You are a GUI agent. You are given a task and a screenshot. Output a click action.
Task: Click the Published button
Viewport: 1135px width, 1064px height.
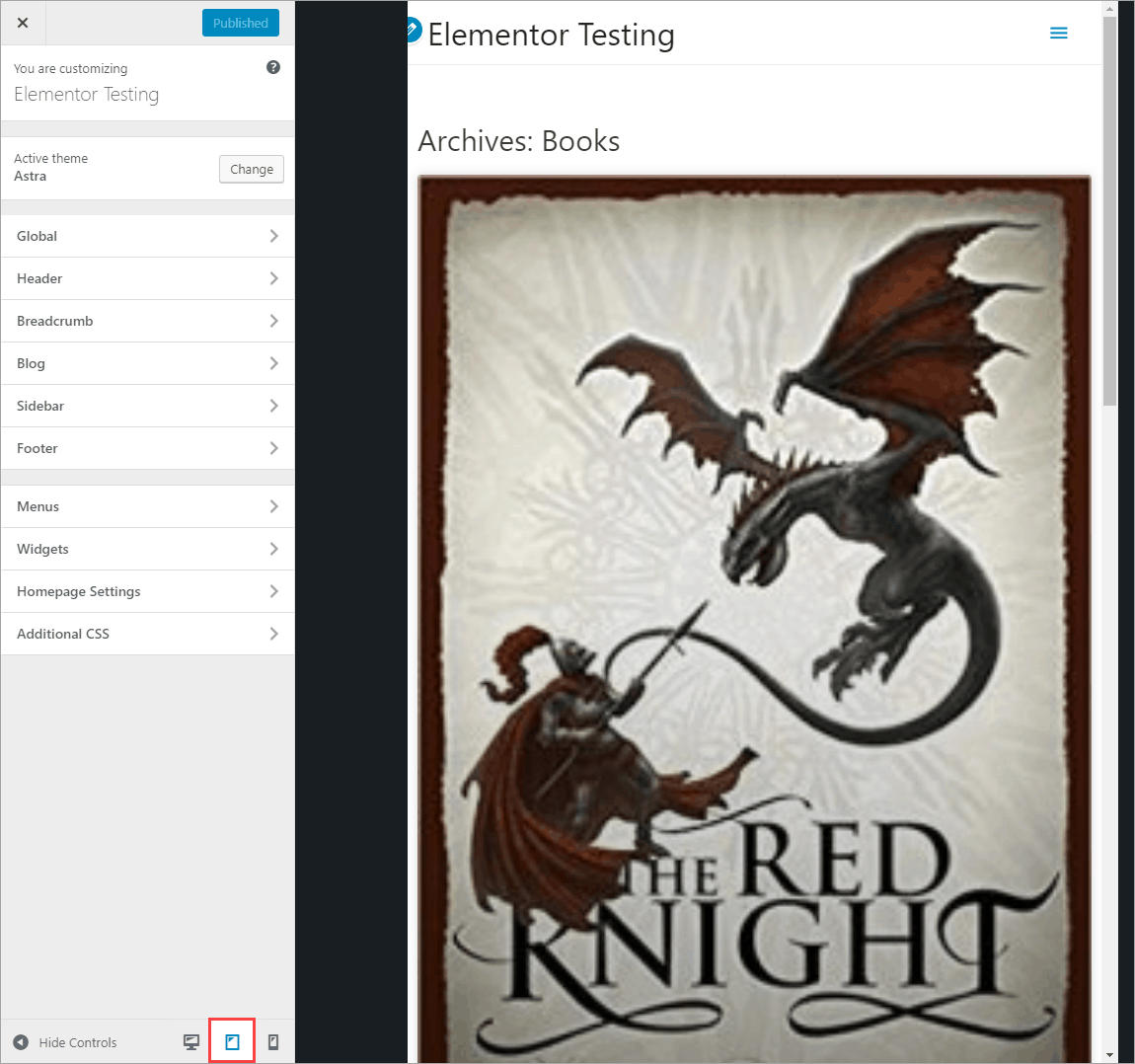240,23
